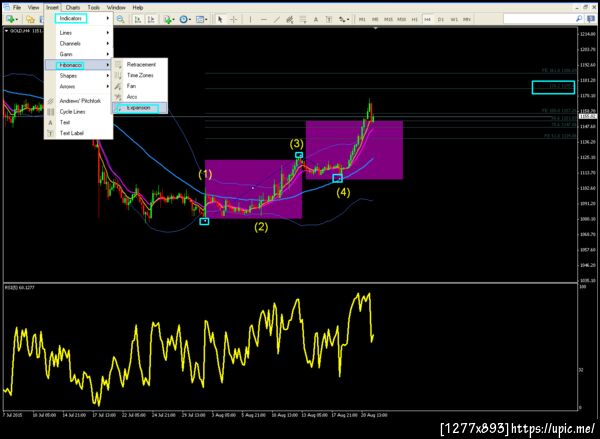Choose Fibonacci Time Zones

click(140, 75)
